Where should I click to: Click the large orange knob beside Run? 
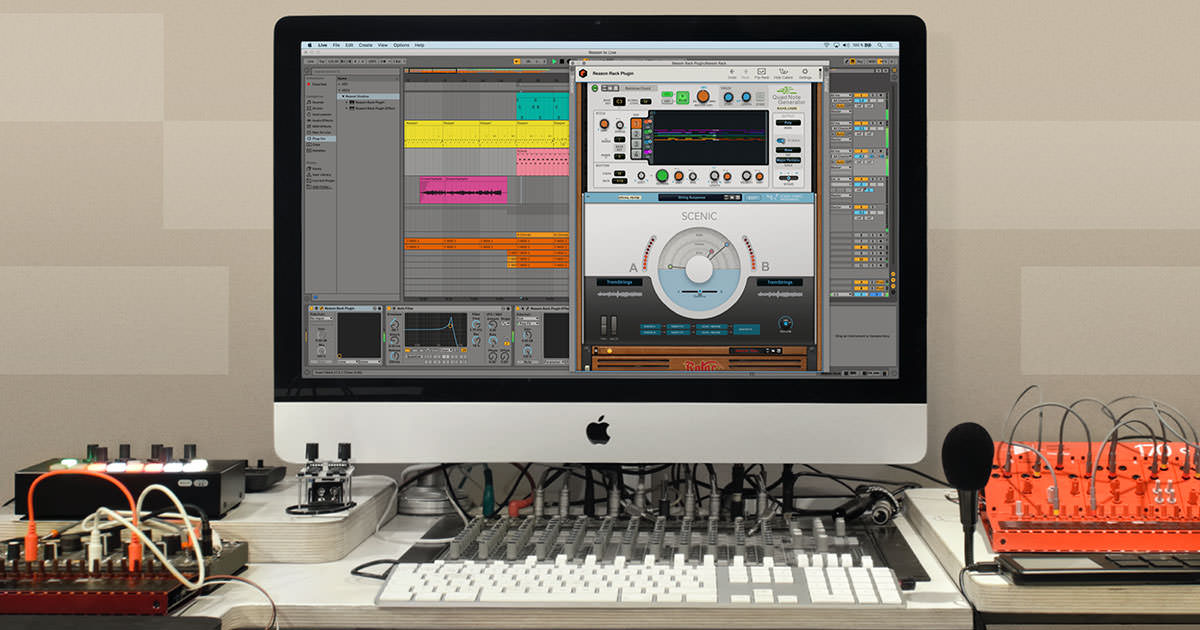coord(702,96)
